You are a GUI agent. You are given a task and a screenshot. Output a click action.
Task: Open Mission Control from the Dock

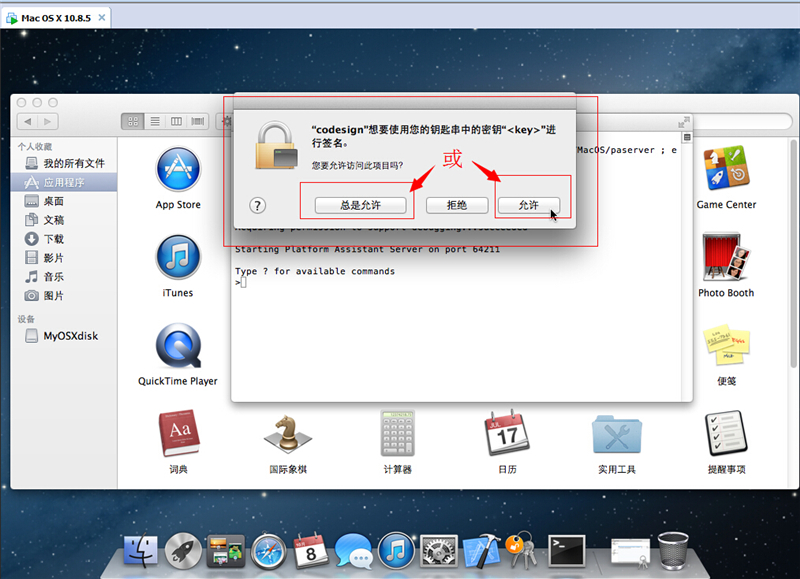226,551
